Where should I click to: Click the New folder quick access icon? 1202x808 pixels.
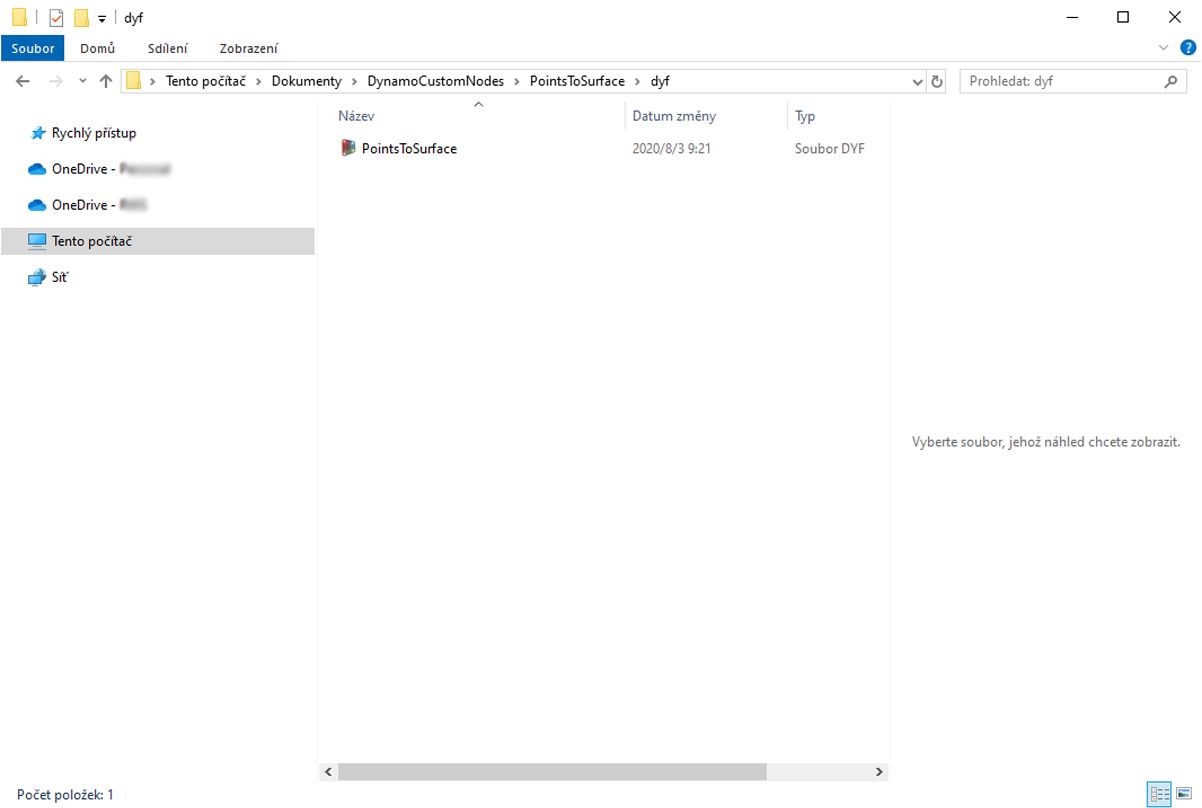point(81,18)
